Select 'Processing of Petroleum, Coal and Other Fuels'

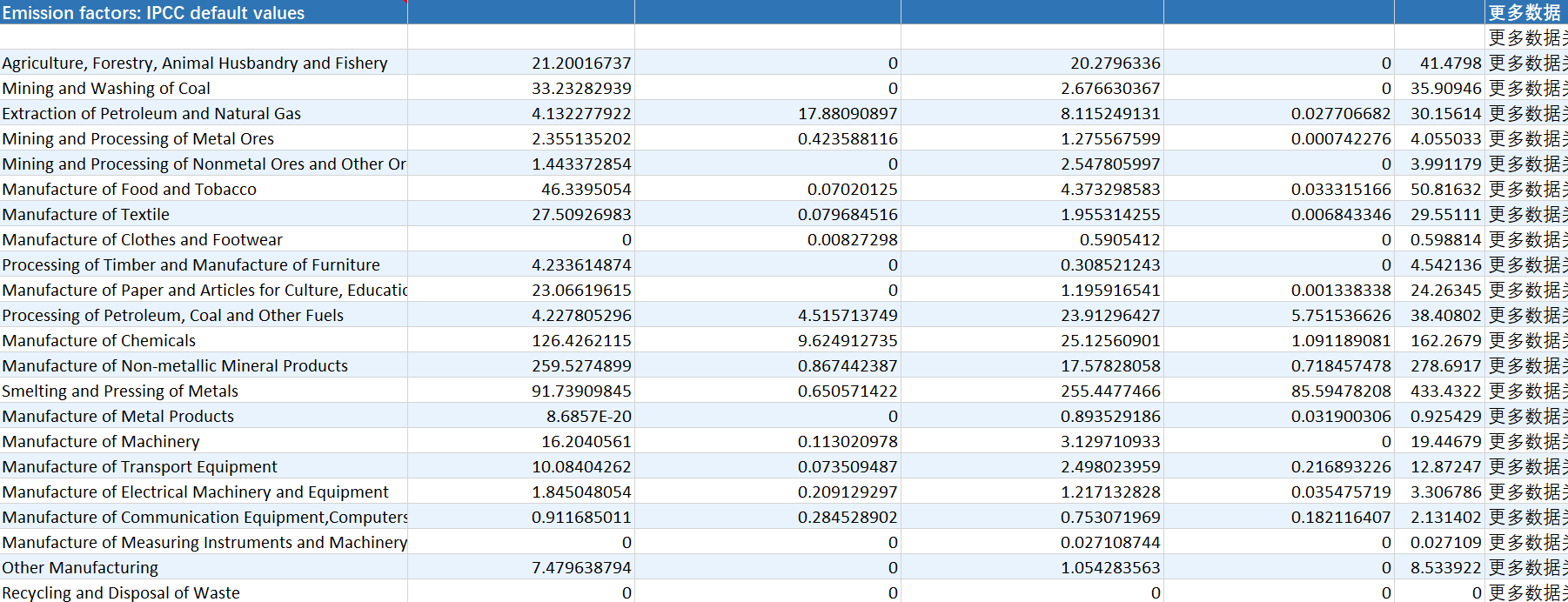click(x=204, y=315)
